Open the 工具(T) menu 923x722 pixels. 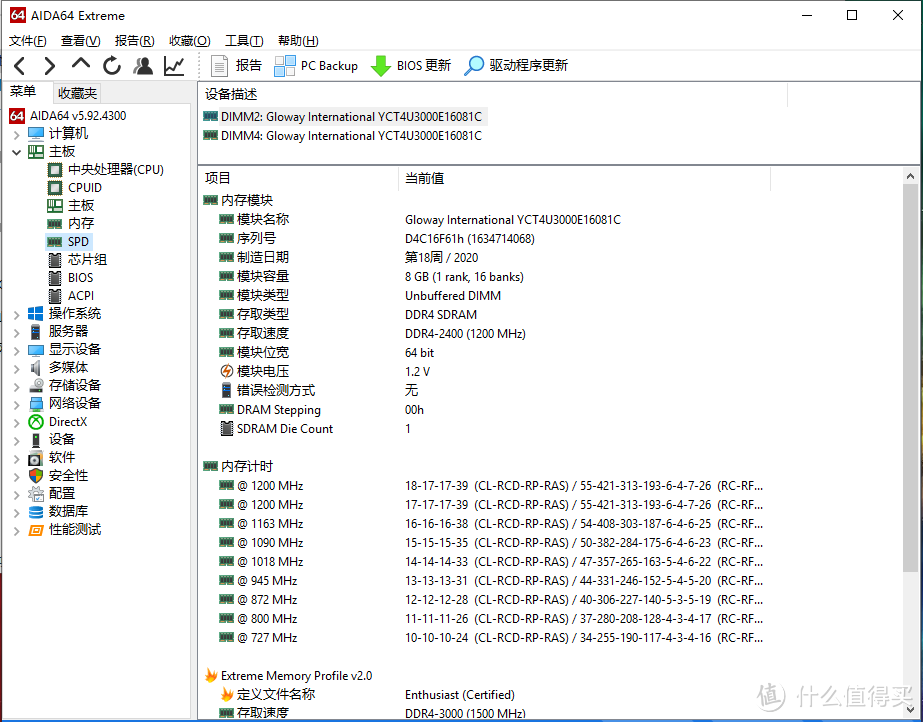pos(244,41)
